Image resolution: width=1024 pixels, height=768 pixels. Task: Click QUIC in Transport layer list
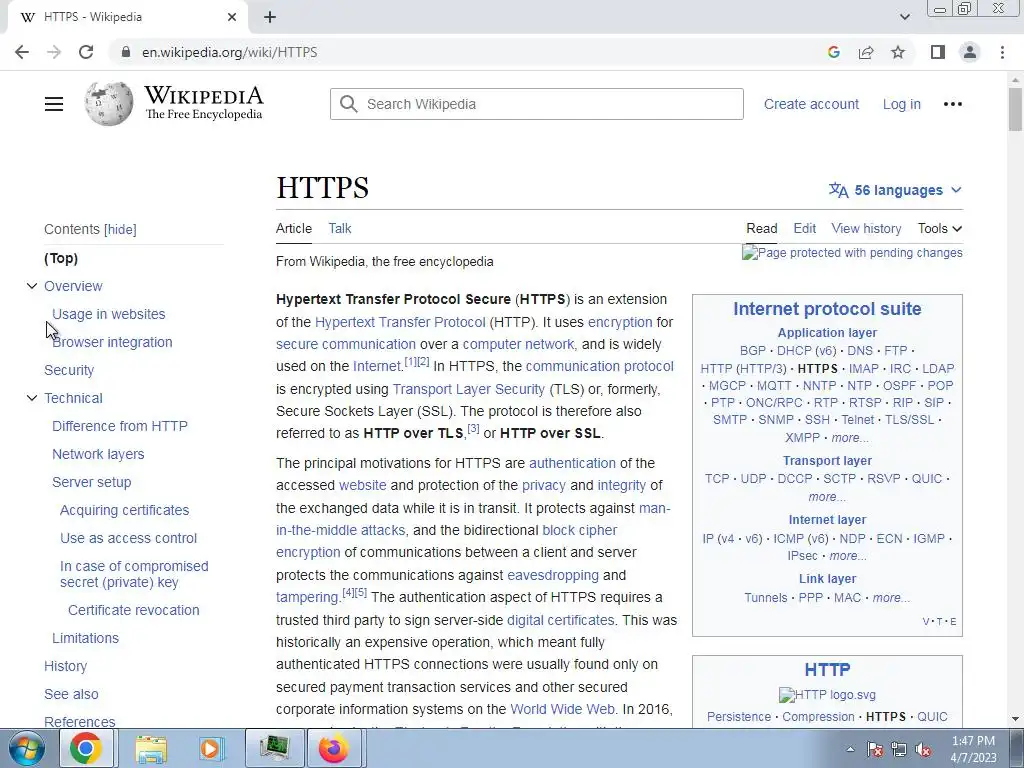point(926,479)
